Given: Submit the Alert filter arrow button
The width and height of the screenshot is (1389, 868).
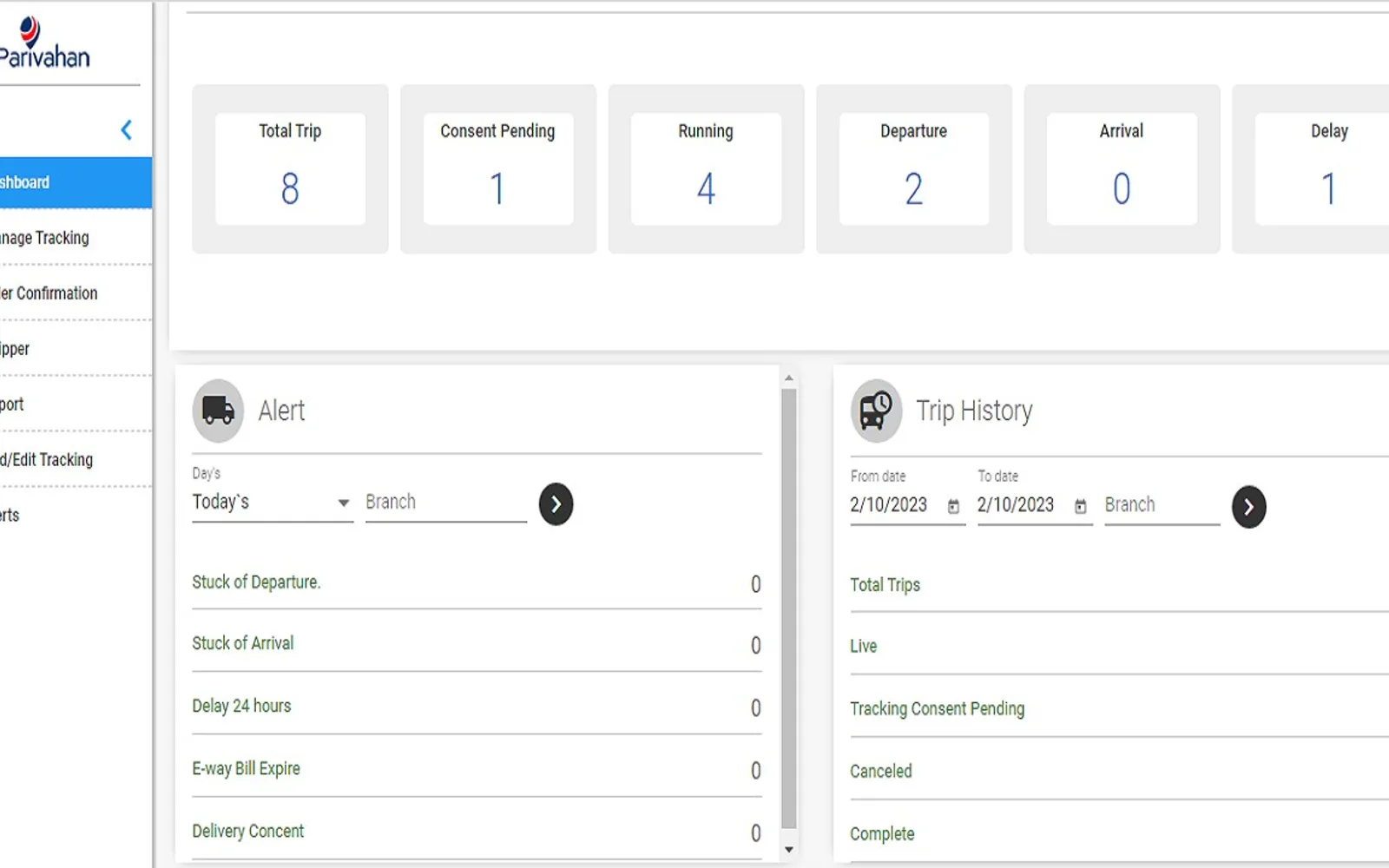Looking at the screenshot, I should point(556,504).
